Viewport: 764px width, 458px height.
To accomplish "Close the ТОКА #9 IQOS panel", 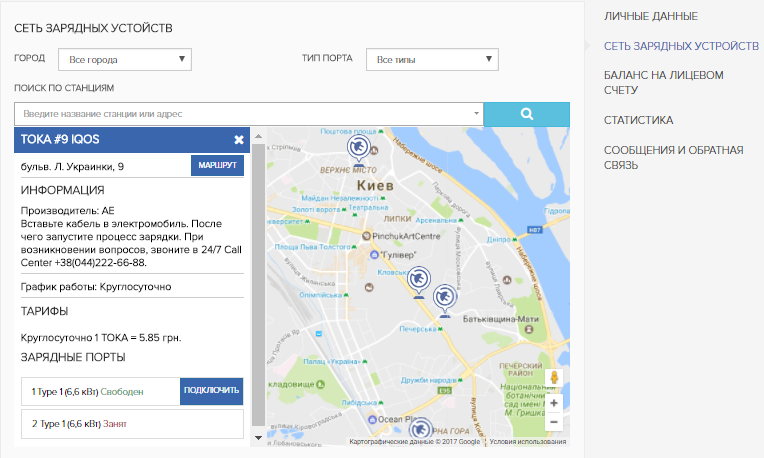I will (239, 140).
